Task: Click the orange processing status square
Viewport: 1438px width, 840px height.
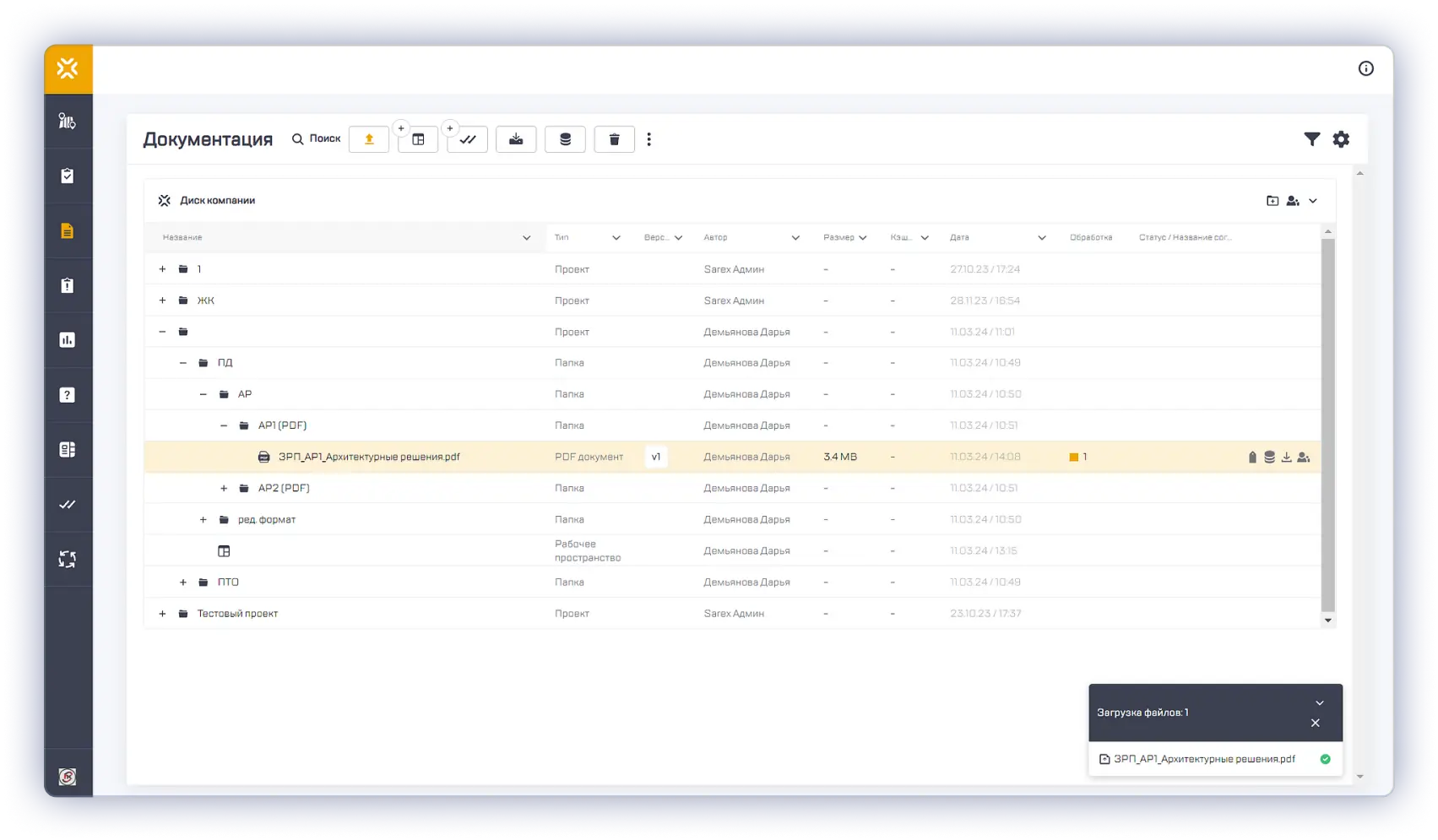Action: [x=1073, y=457]
